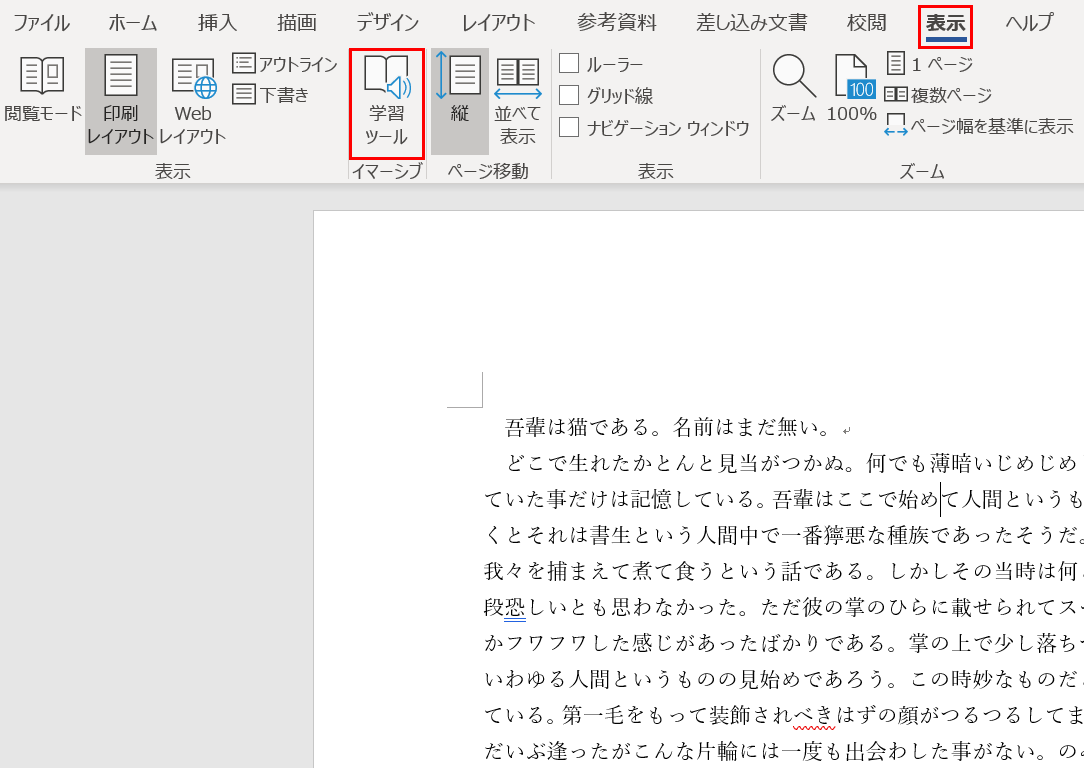This screenshot has width=1084, height=768.
Task: Enable the ルーラー checkbox
Action: pyautogui.click(x=569, y=64)
